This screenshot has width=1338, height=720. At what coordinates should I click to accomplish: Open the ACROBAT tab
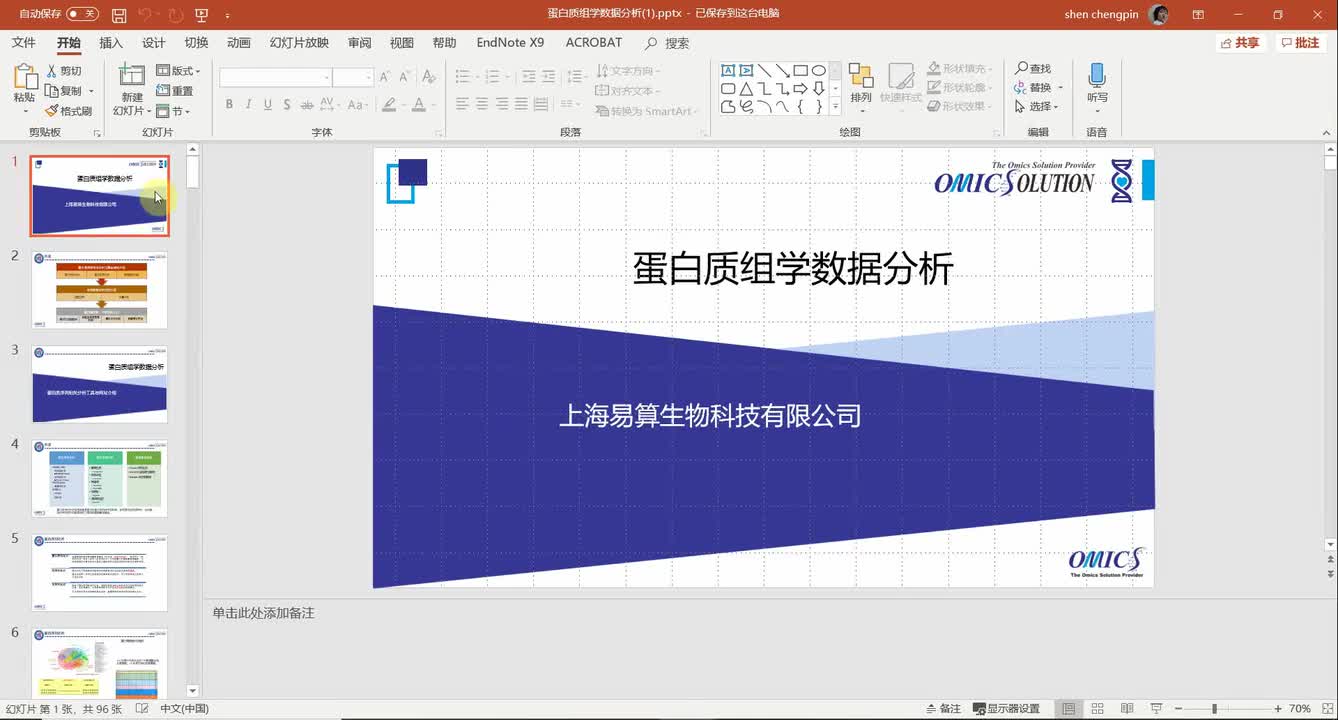point(594,43)
